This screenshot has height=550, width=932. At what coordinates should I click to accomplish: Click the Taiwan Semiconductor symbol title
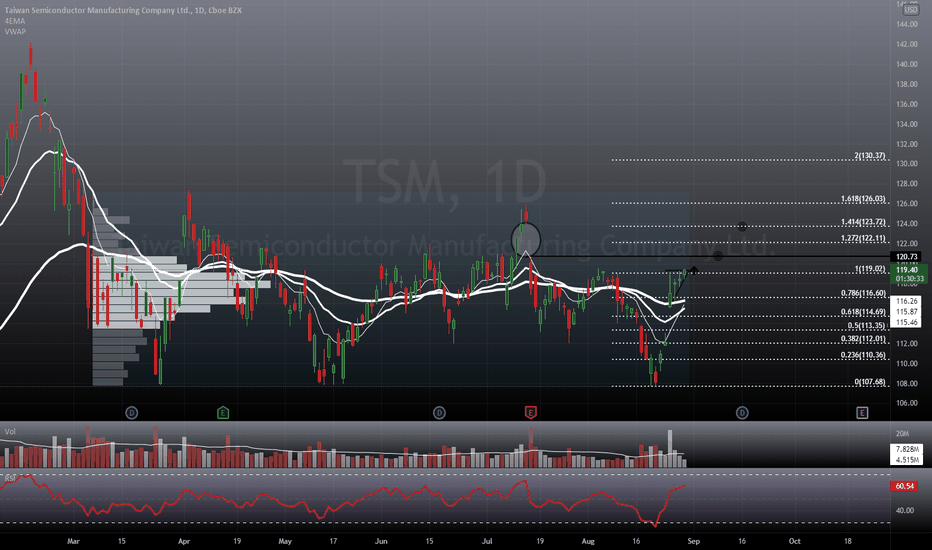point(122,10)
